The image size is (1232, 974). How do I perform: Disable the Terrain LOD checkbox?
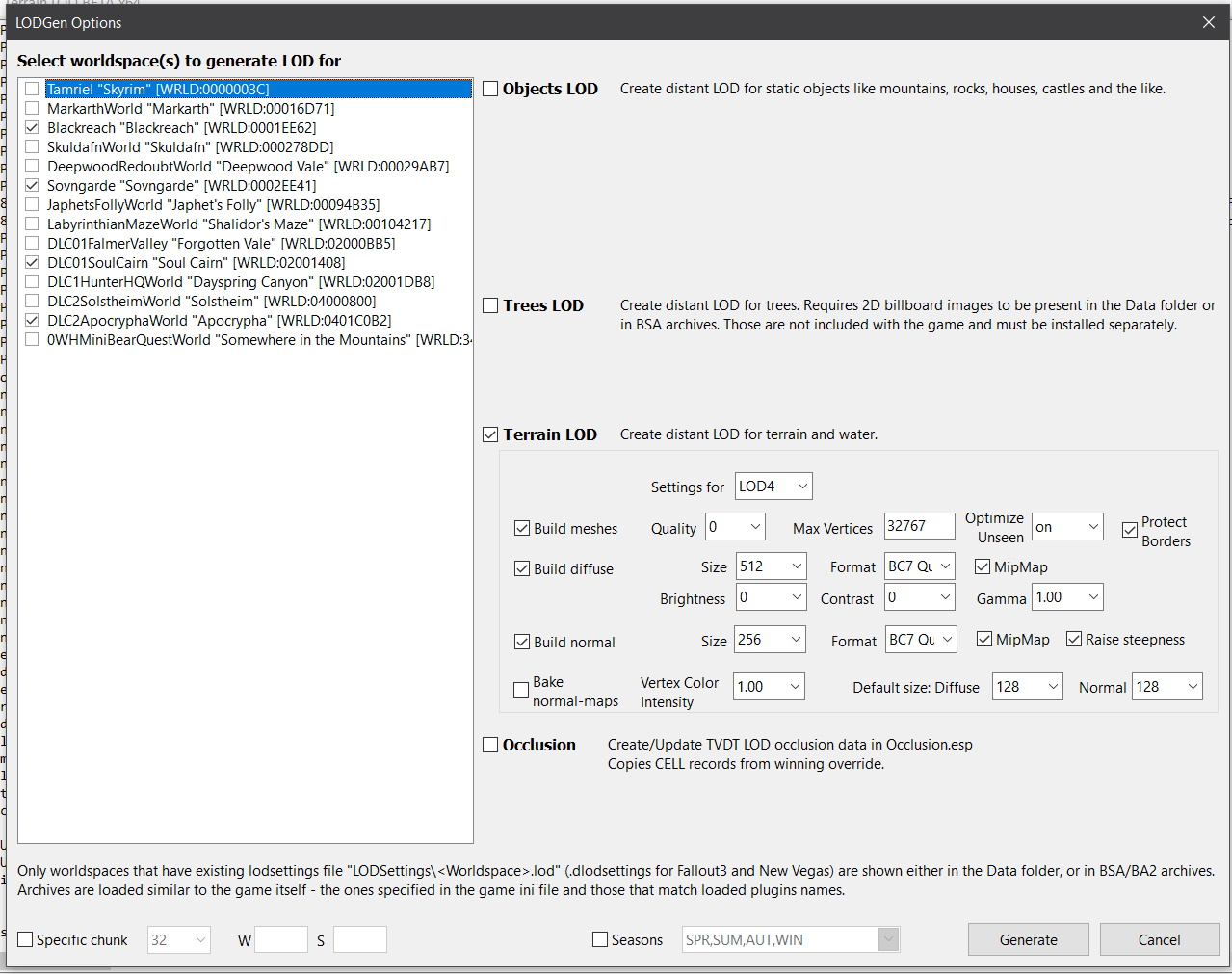click(x=490, y=434)
